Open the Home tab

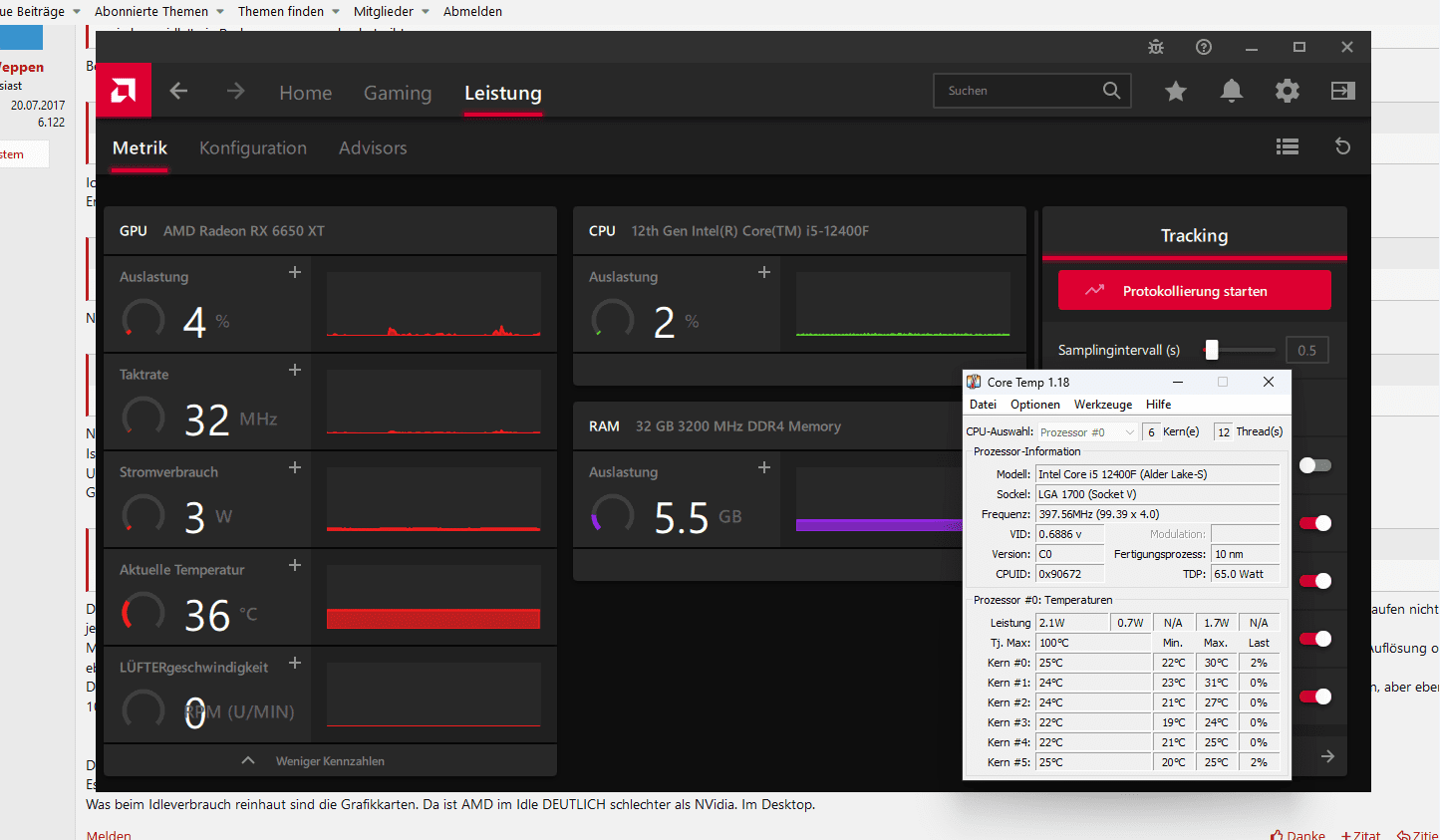[305, 93]
